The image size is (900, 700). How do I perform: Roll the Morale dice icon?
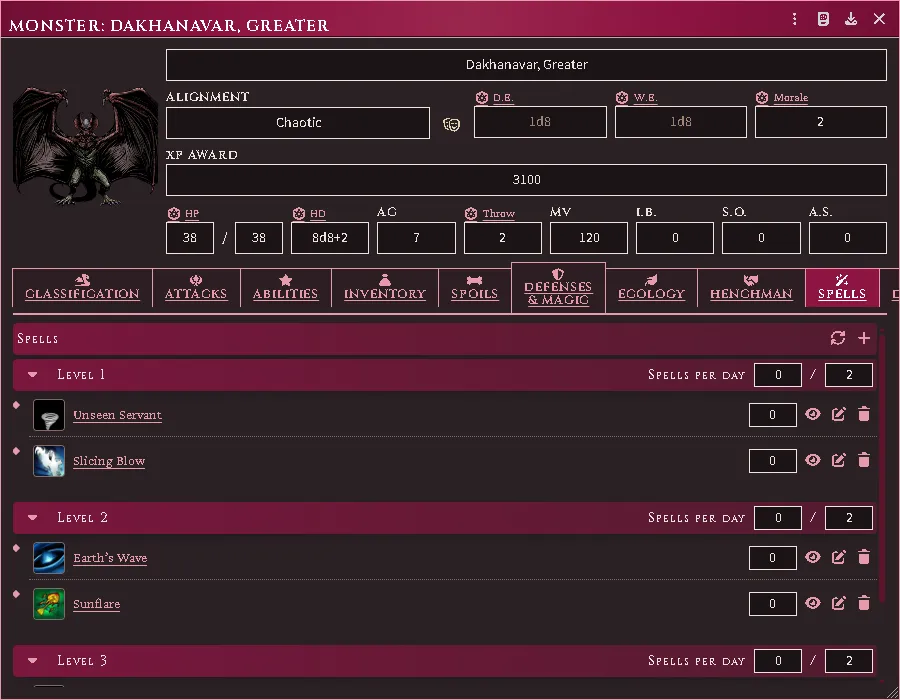tap(762, 98)
